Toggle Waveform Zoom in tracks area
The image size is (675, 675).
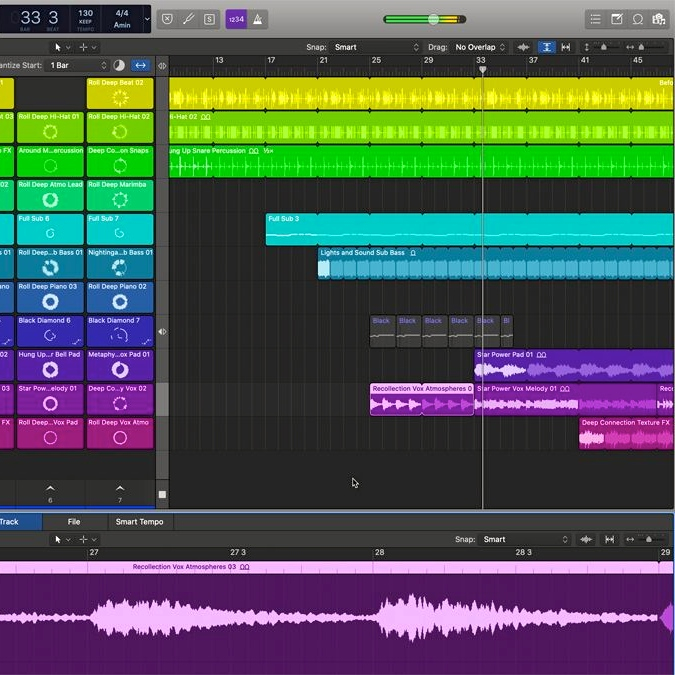(523, 47)
